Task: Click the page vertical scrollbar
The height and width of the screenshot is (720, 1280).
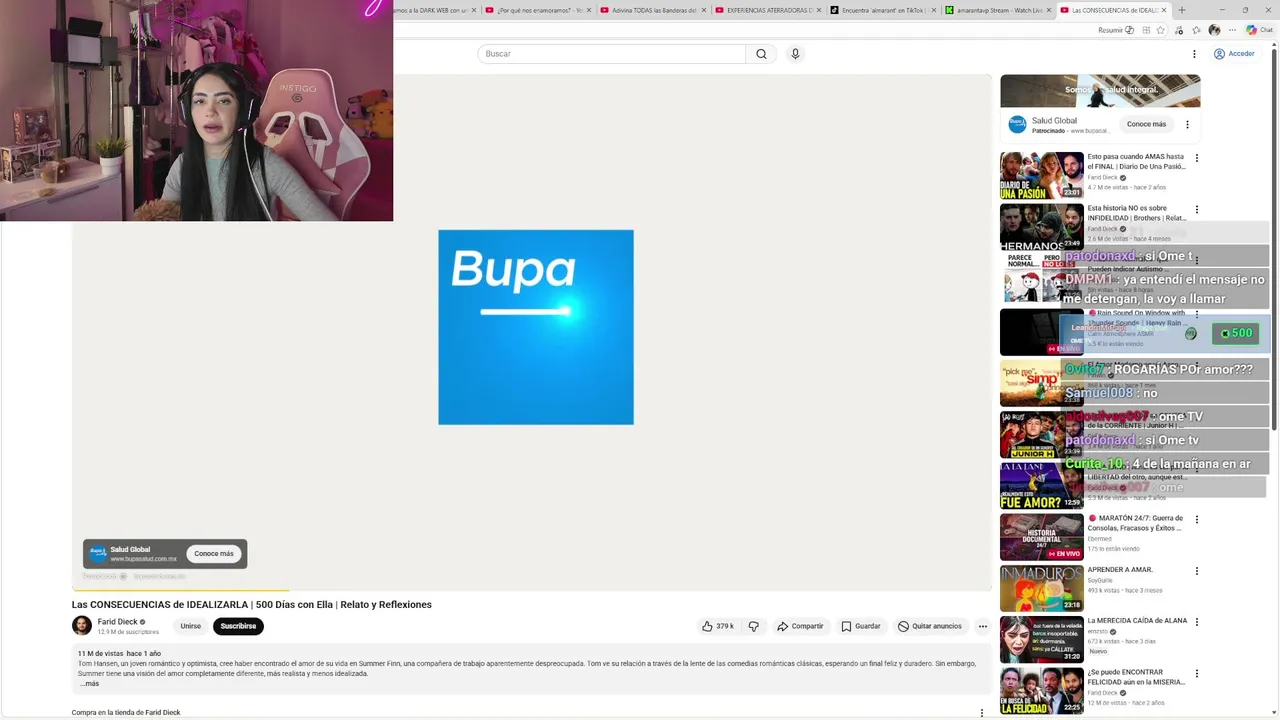Action: point(1275,240)
